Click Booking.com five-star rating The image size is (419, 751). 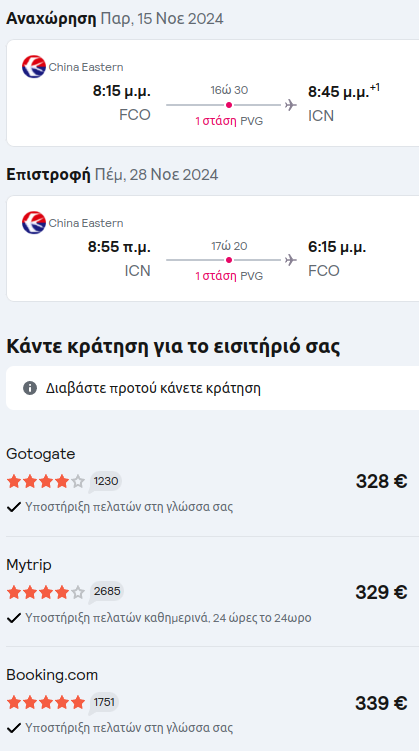46,703
